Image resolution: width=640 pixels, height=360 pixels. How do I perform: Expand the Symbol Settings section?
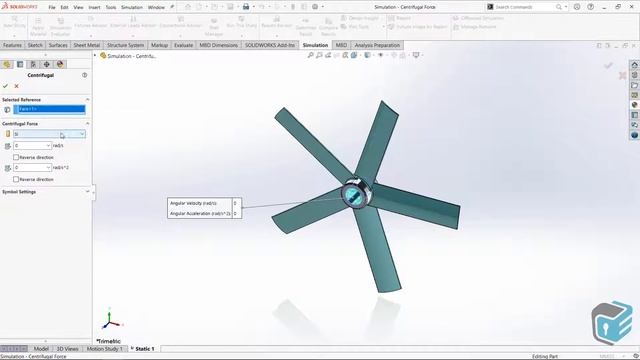[x=87, y=192]
